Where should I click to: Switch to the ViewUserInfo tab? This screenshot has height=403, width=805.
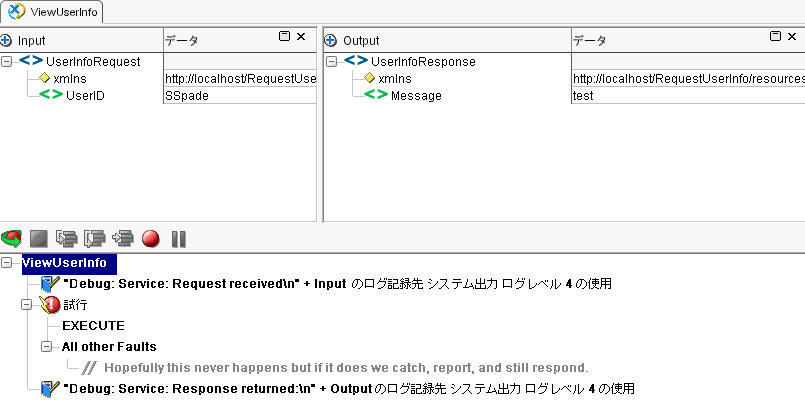point(52,11)
